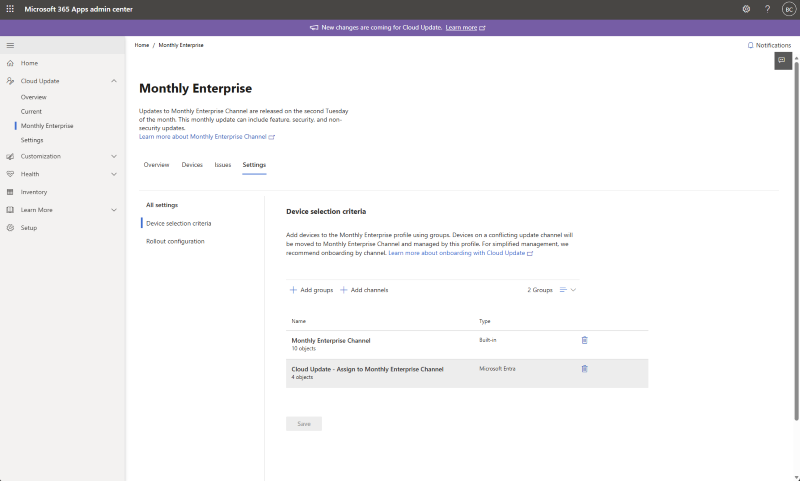The width and height of the screenshot is (800, 481).
Task: Delete the Monthly Enterprise Channel group
Action: (585, 340)
